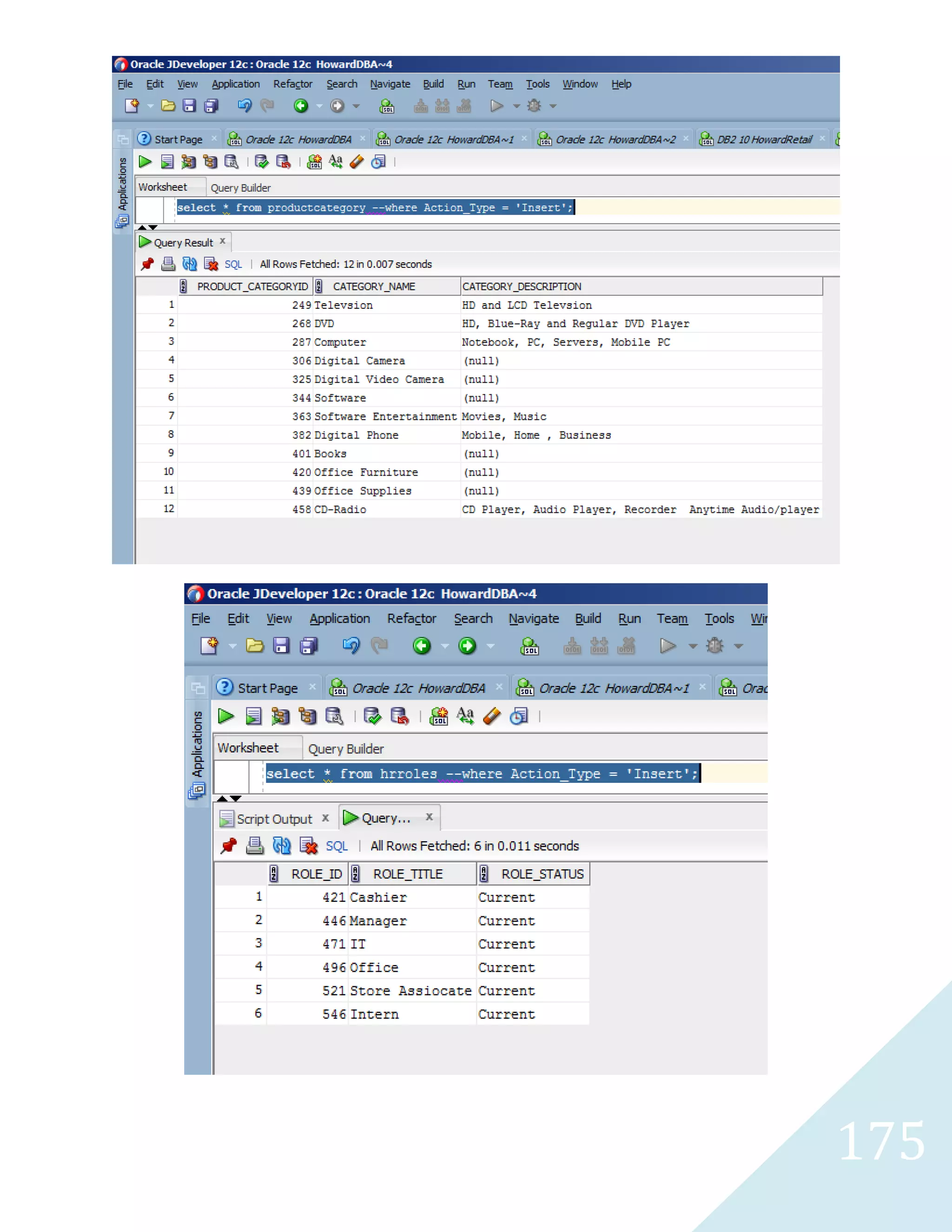Open Tools menu in lower window

click(x=719, y=619)
